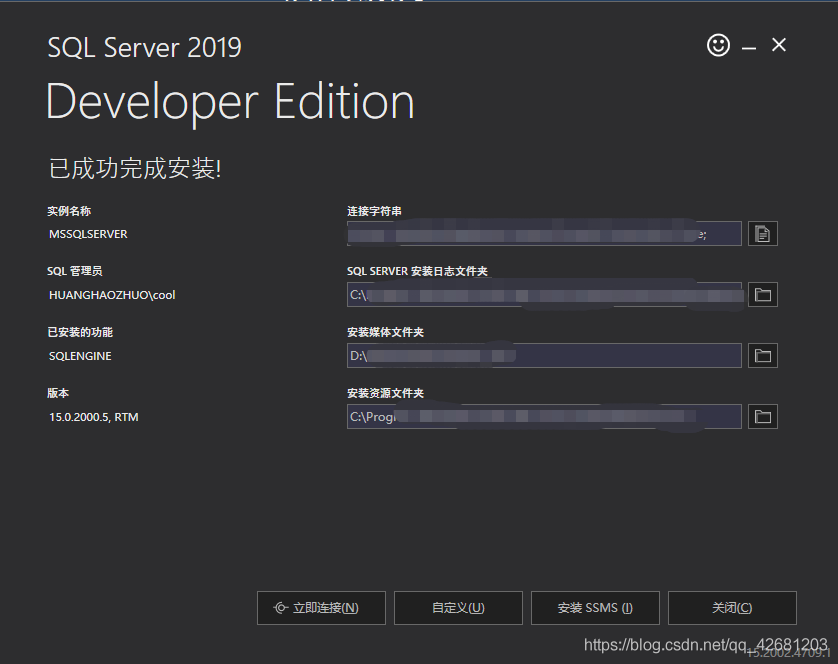Click the 安装 SSMS (I) button
Screen dimensions: 838x664
click(595, 608)
